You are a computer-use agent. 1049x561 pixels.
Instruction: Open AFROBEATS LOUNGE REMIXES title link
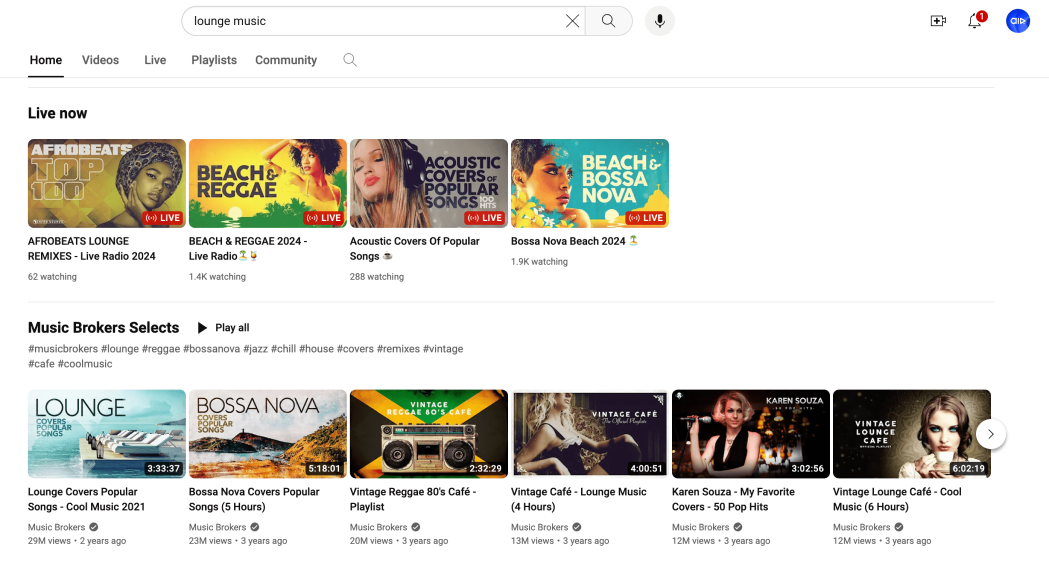coord(92,249)
